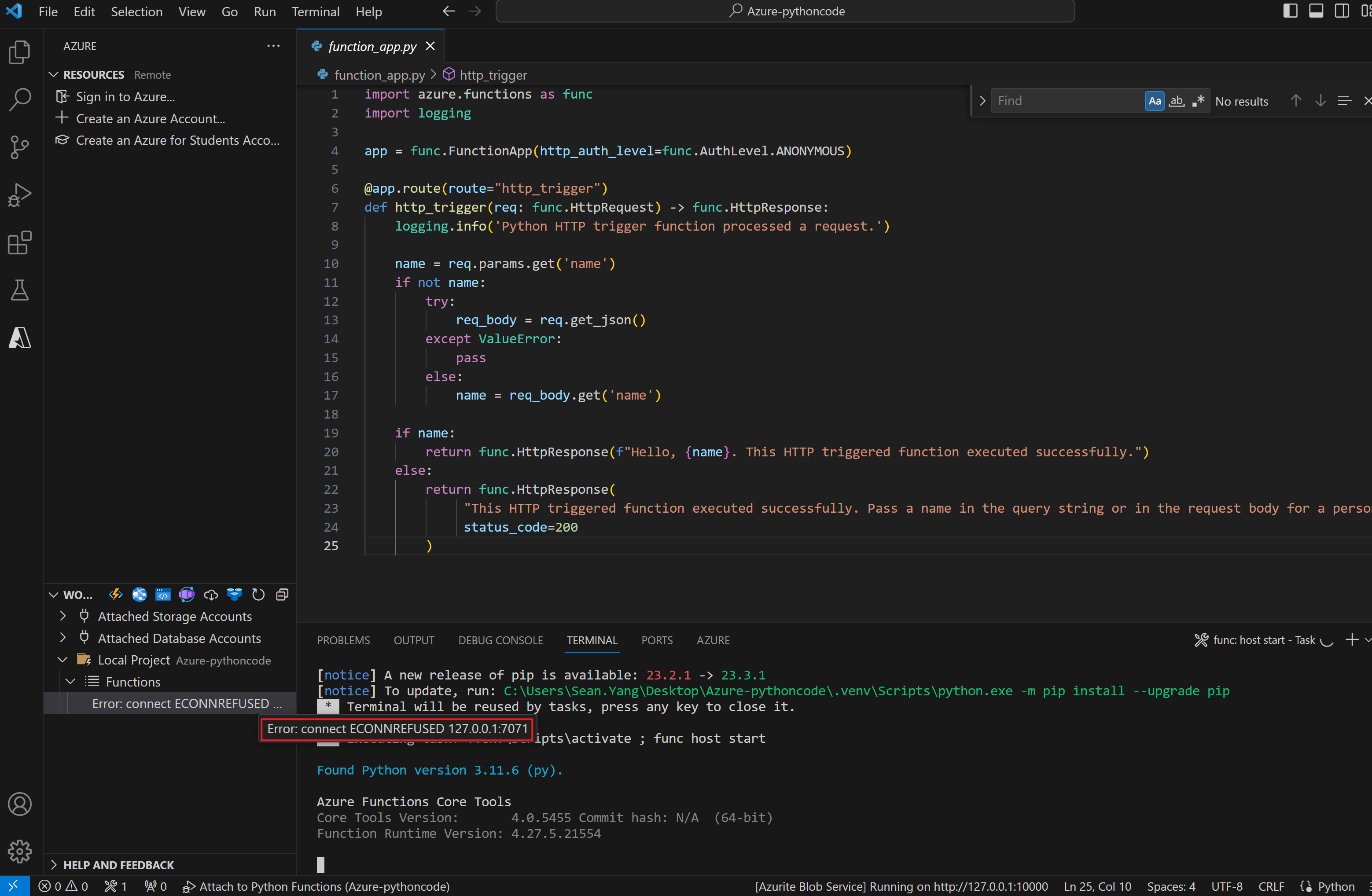Open the Testing beaker view
Image resolution: width=1372 pixels, height=896 pixels.
20,290
